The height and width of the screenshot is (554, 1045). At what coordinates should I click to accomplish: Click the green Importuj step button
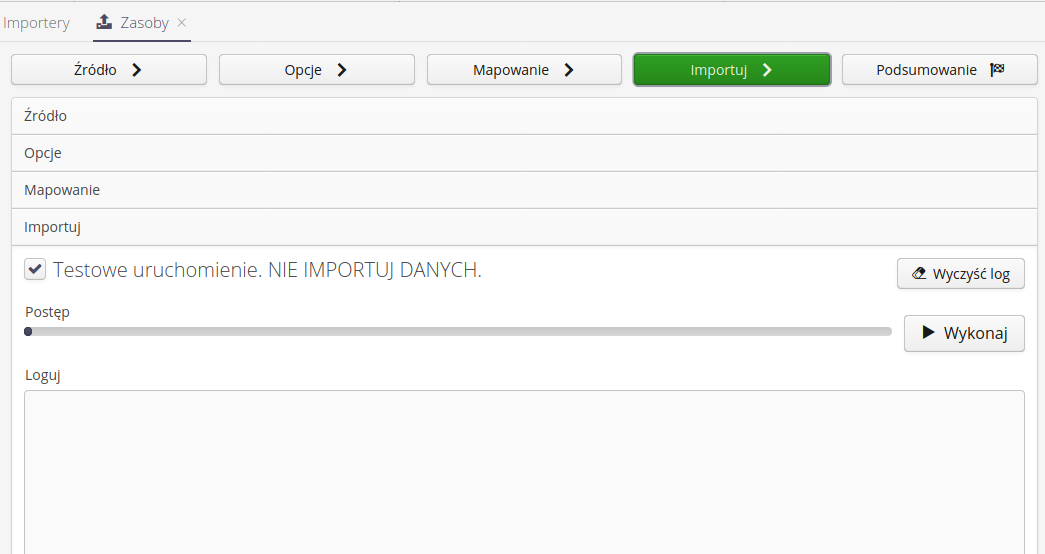732,70
